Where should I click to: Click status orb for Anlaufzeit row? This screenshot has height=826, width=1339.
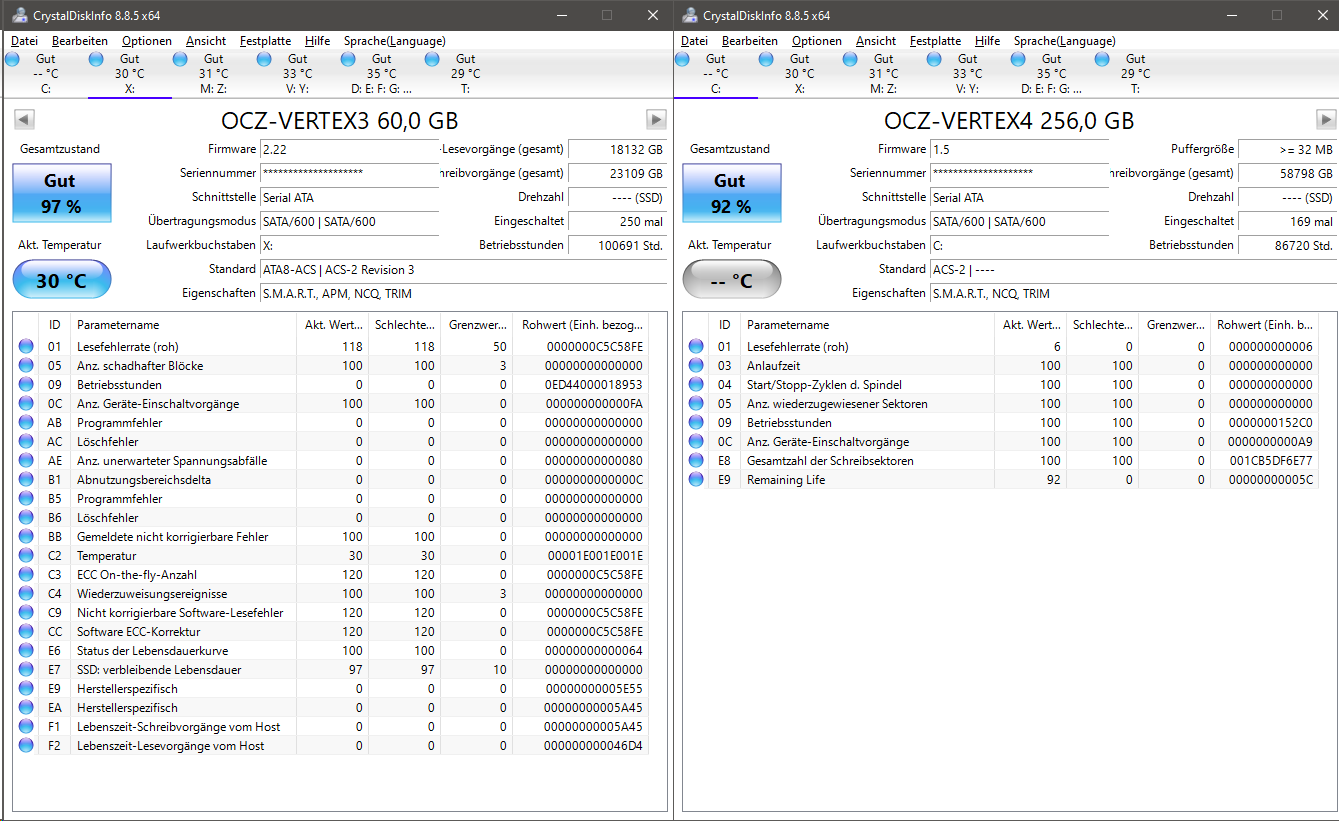[x=696, y=366]
